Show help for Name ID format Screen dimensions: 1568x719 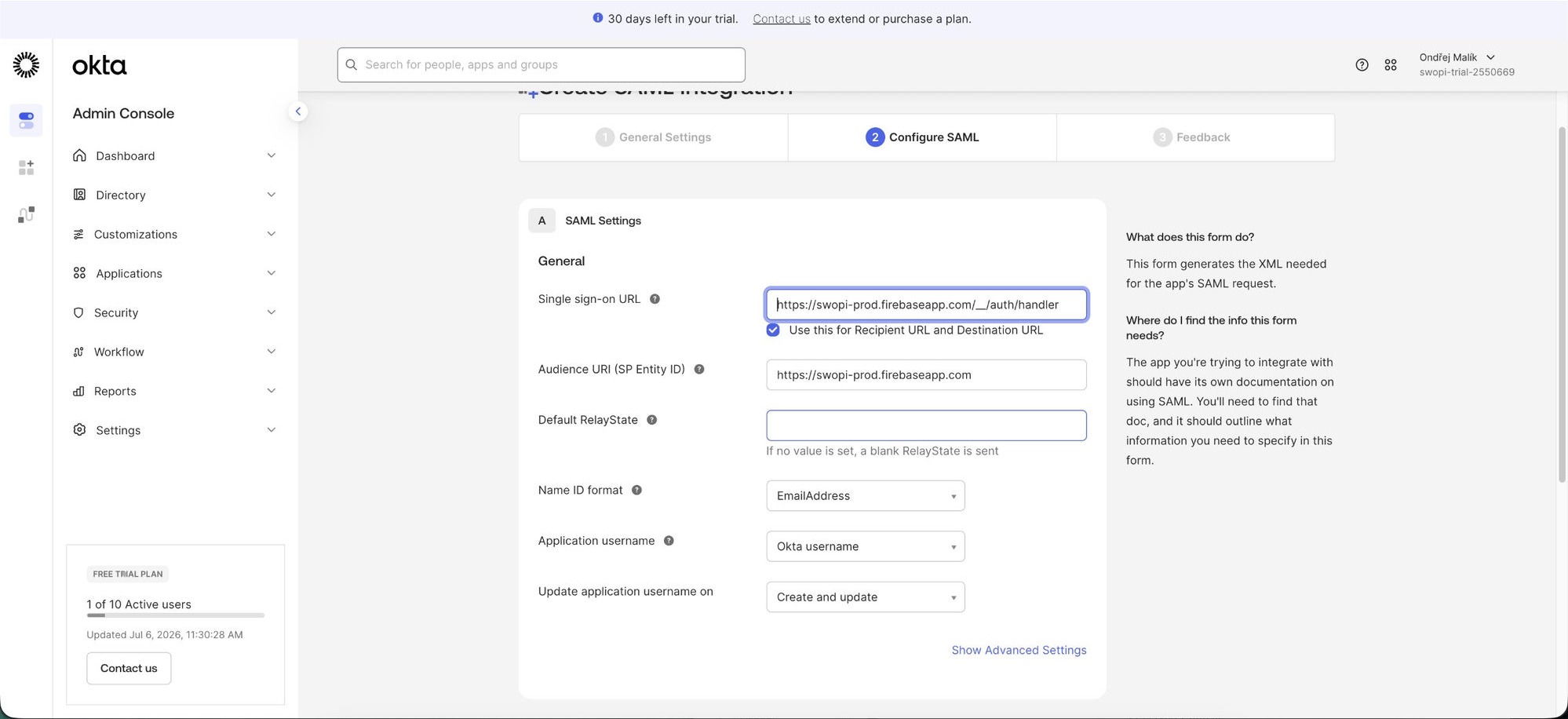[x=636, y=490]
